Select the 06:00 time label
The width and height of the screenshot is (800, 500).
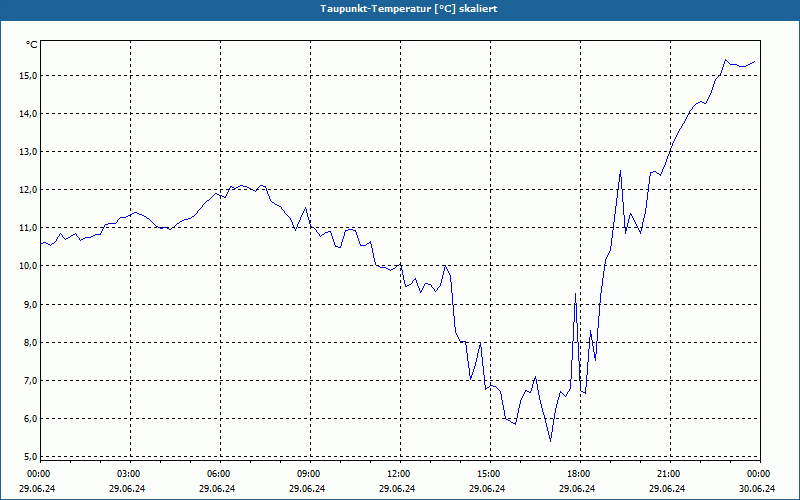pos(220,474)
